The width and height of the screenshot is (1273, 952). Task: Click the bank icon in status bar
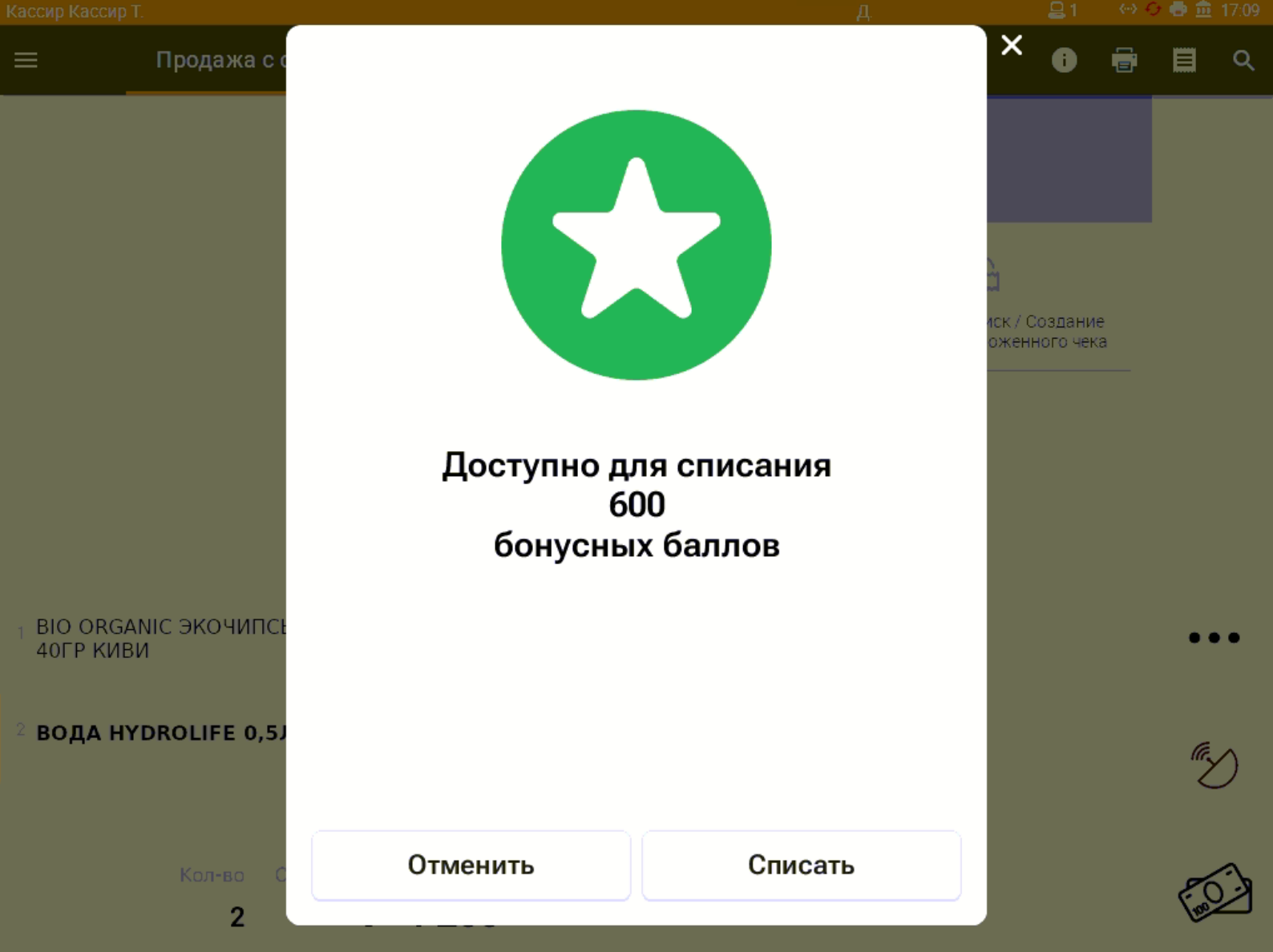click(1203, 10)
